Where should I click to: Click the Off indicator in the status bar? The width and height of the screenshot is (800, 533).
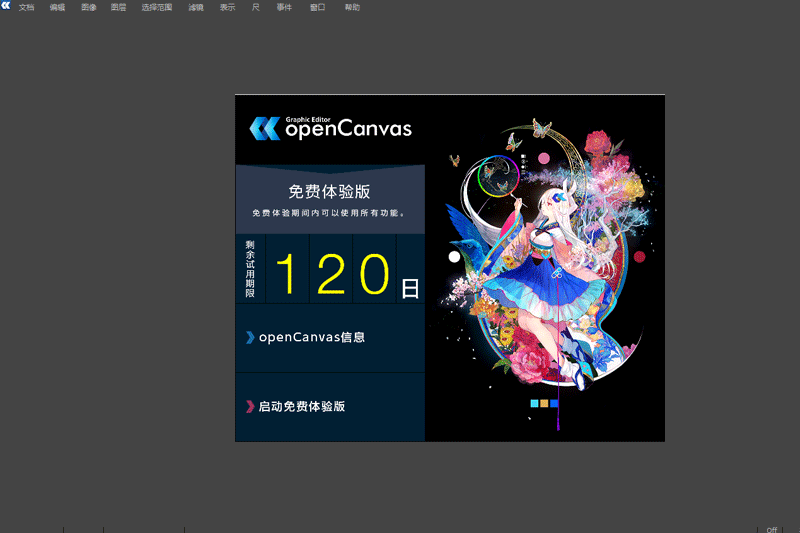pyautogui.click(x=771, y=529)
